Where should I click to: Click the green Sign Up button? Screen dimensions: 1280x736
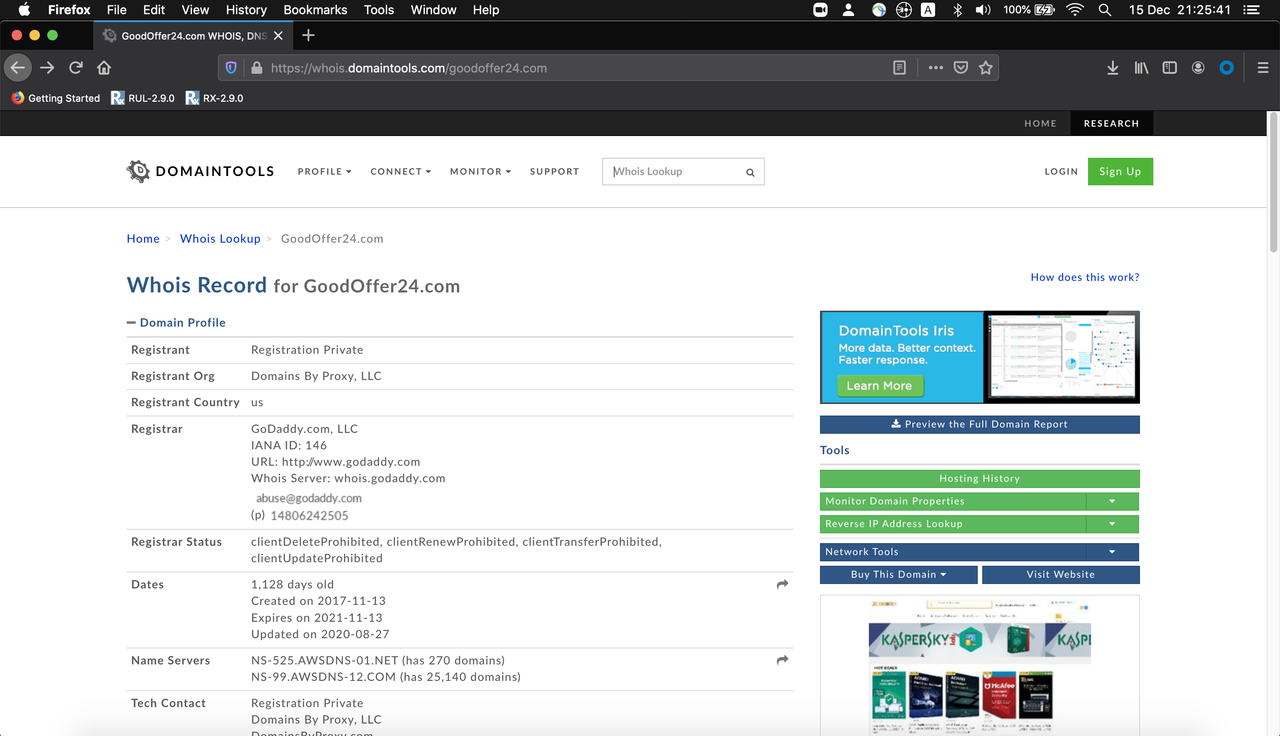pos(1120,171)
